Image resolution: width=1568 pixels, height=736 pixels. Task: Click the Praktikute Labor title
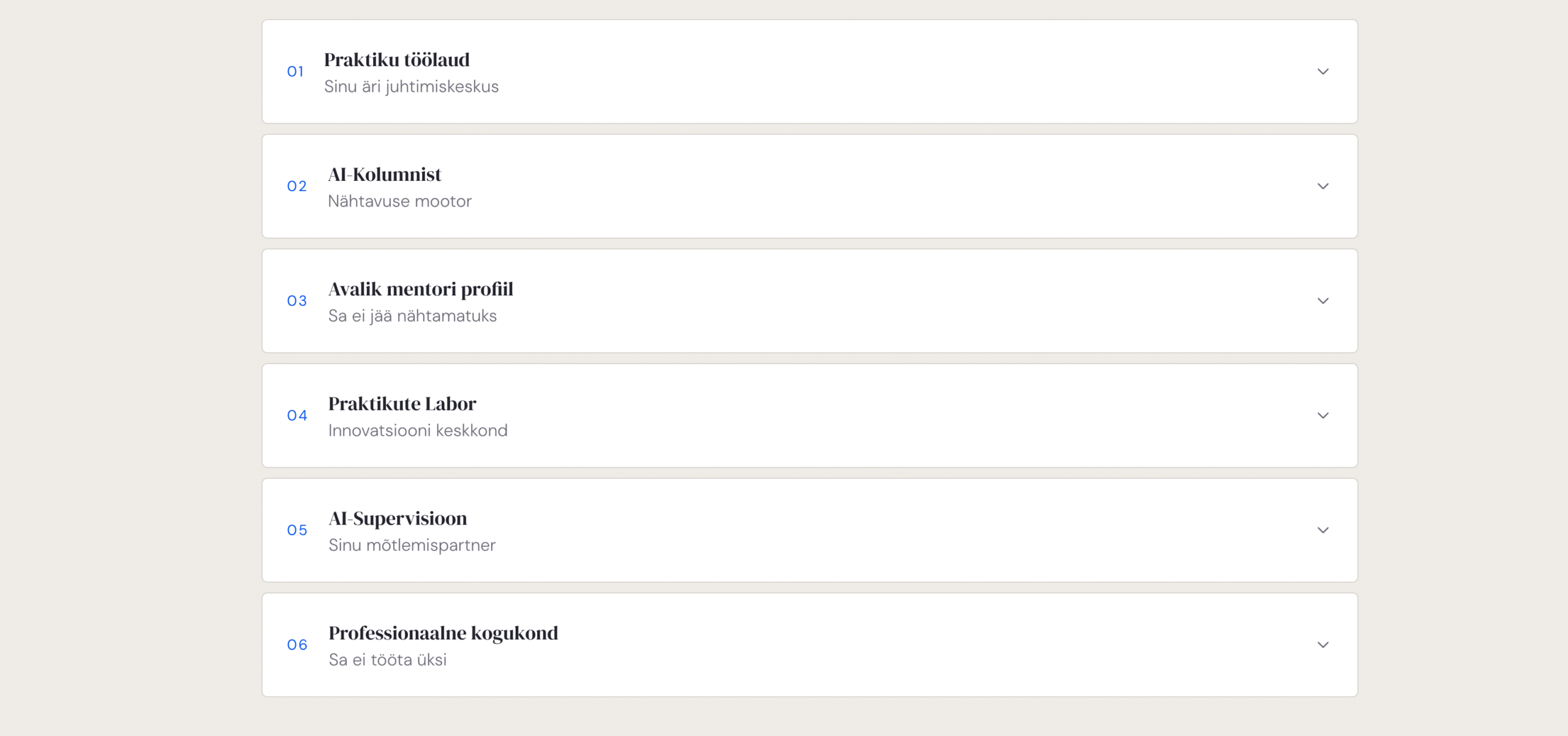coord(402,404)
